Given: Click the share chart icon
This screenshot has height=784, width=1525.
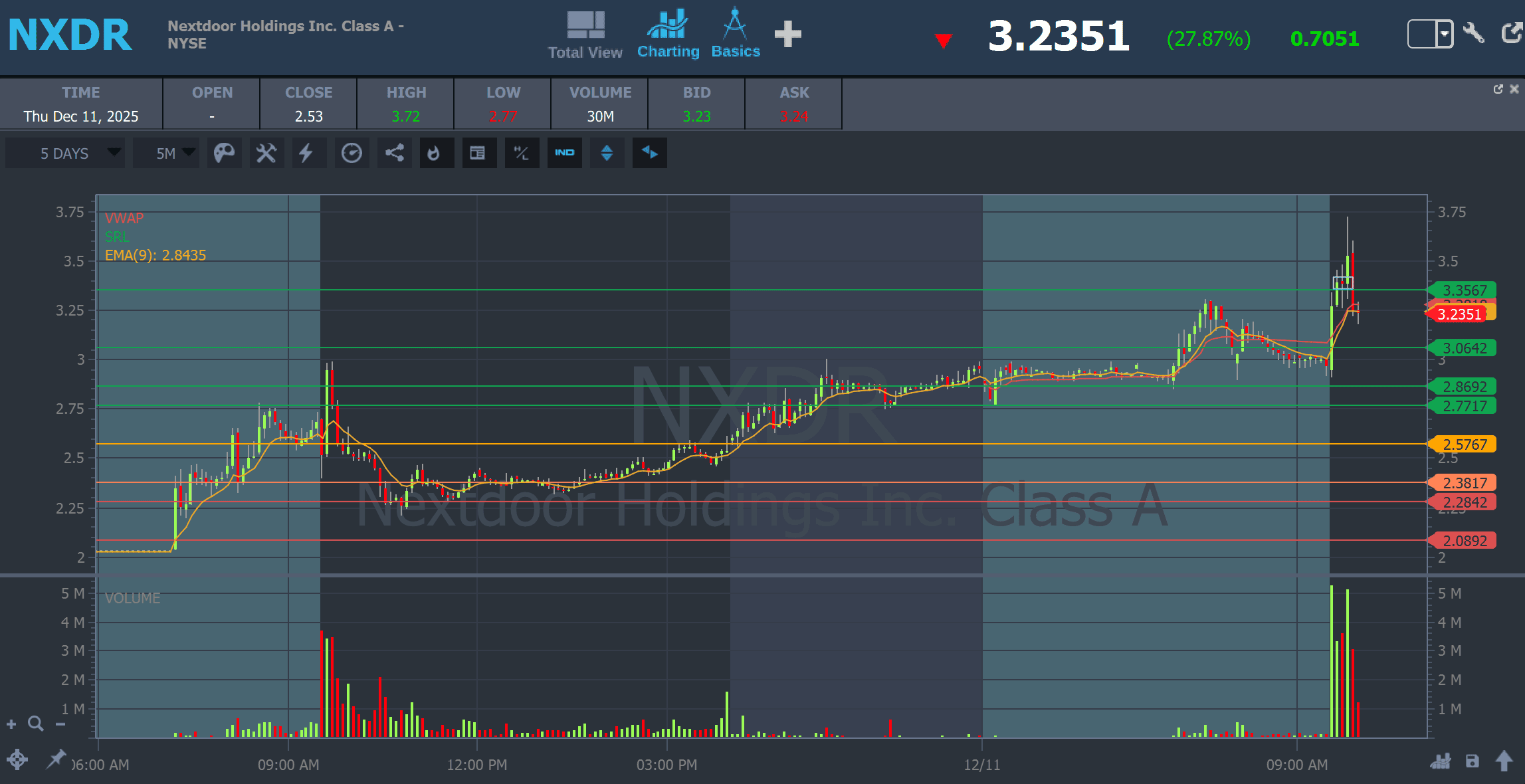Looking at the screenshot, I should pos(395,153).
